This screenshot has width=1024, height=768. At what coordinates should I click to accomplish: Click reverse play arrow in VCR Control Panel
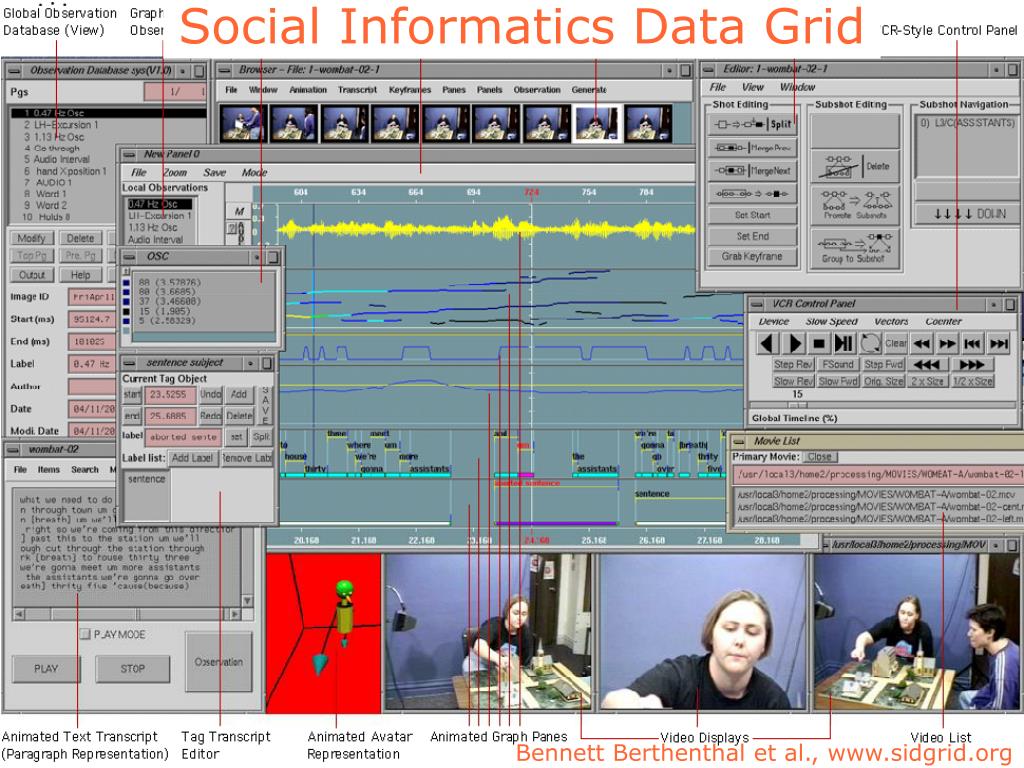pyautogui.click(x=768, y=343)
